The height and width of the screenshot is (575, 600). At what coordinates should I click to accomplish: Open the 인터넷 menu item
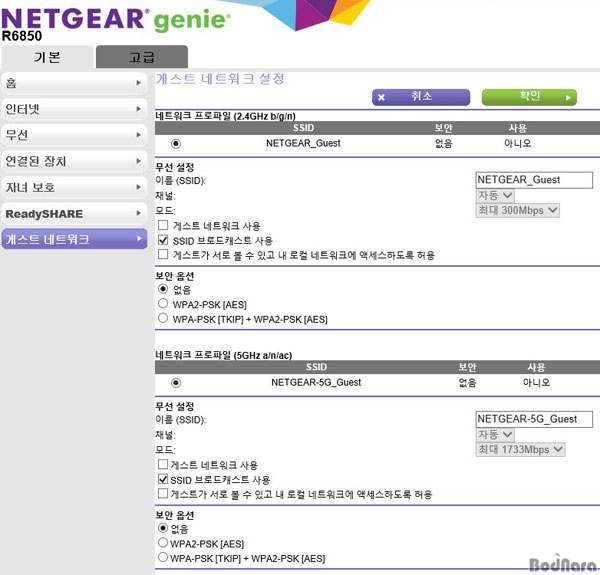click(74, 109)
